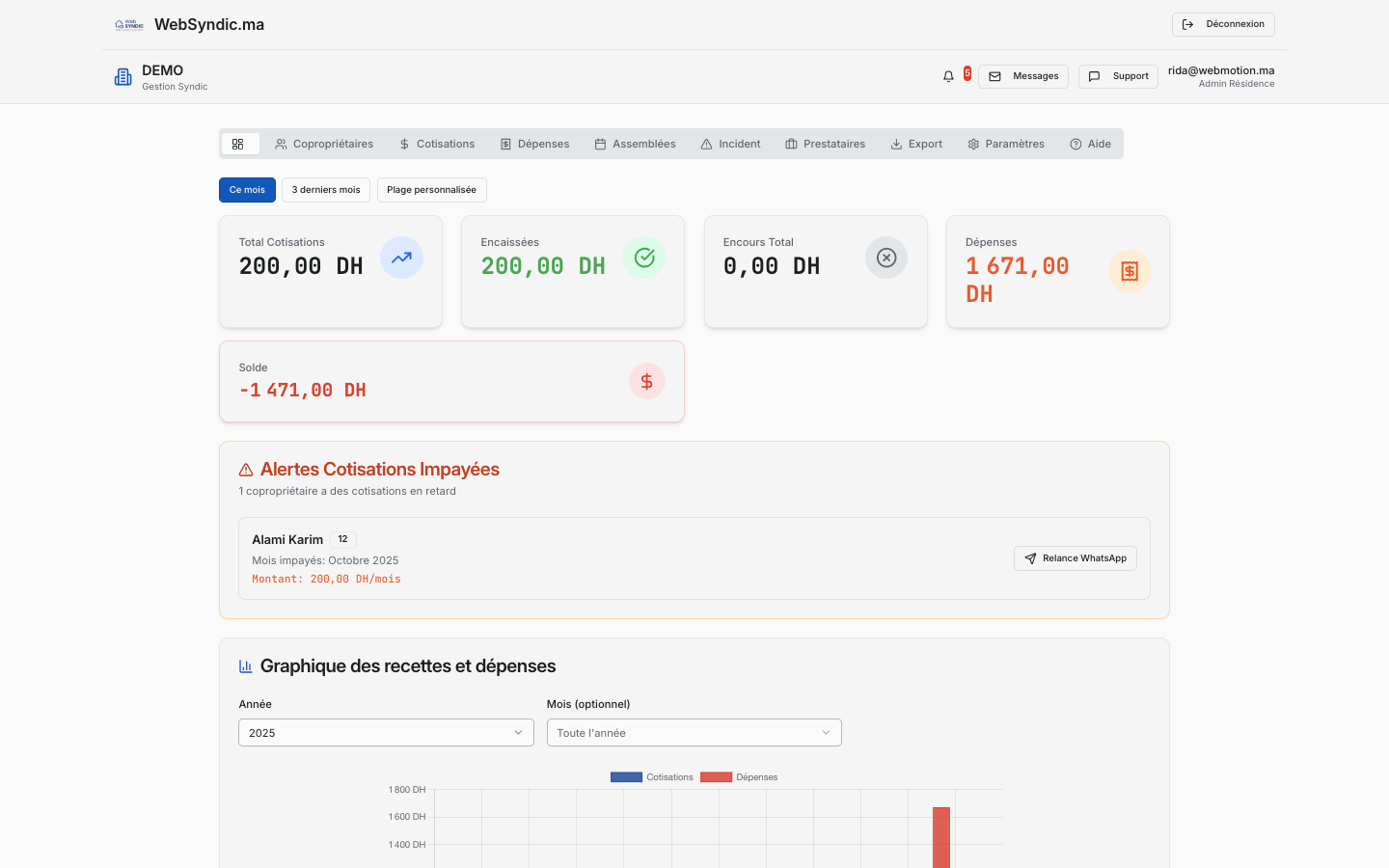Image resolution: width=1389 pixels, height=868 pixels.
Task: Click the Encours Total X circle icon
Action: click(x=886, y=258)
